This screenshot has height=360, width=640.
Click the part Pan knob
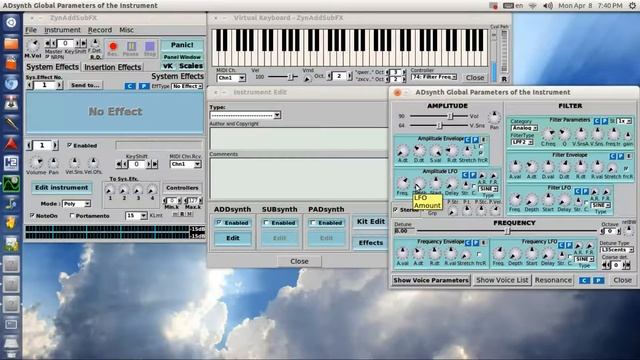pos(53,163)
